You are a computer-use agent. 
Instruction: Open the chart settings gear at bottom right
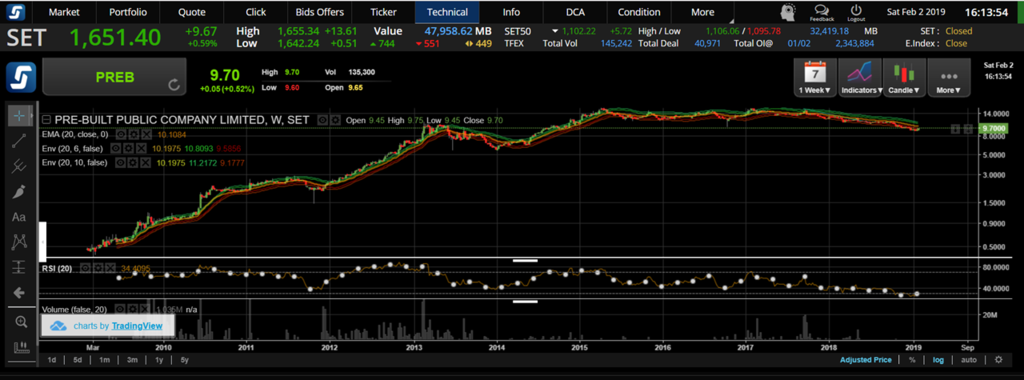[999, 360]
